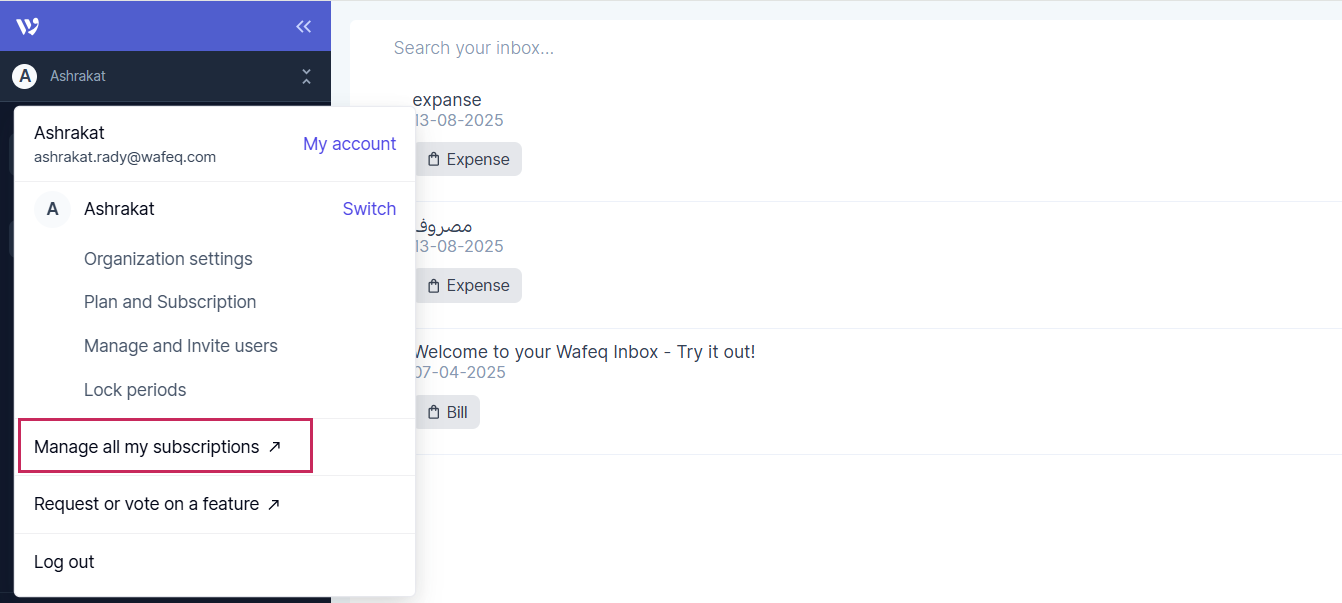The image size is (1342, 603).
Task: Click the Expense tag on the Arabic entry
Action: click(x=468, y=285)
